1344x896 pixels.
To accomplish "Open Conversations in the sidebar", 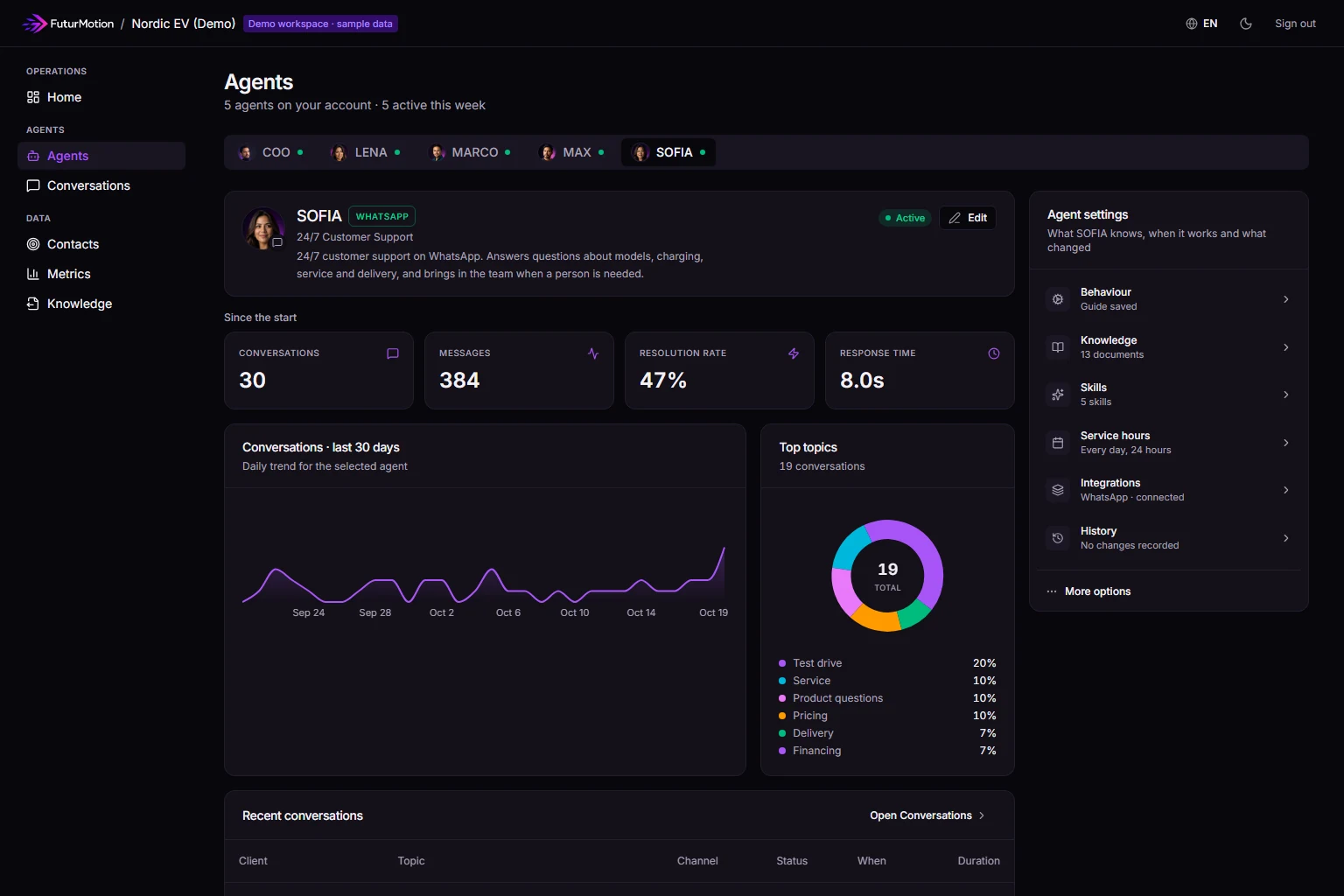I will coord(101,185).
